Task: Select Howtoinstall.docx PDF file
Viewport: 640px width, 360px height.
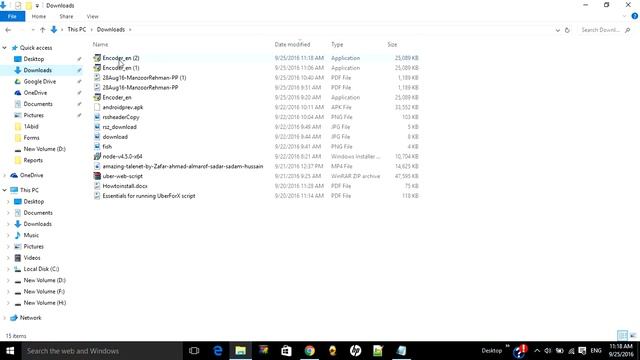Action: coord(125,186)
